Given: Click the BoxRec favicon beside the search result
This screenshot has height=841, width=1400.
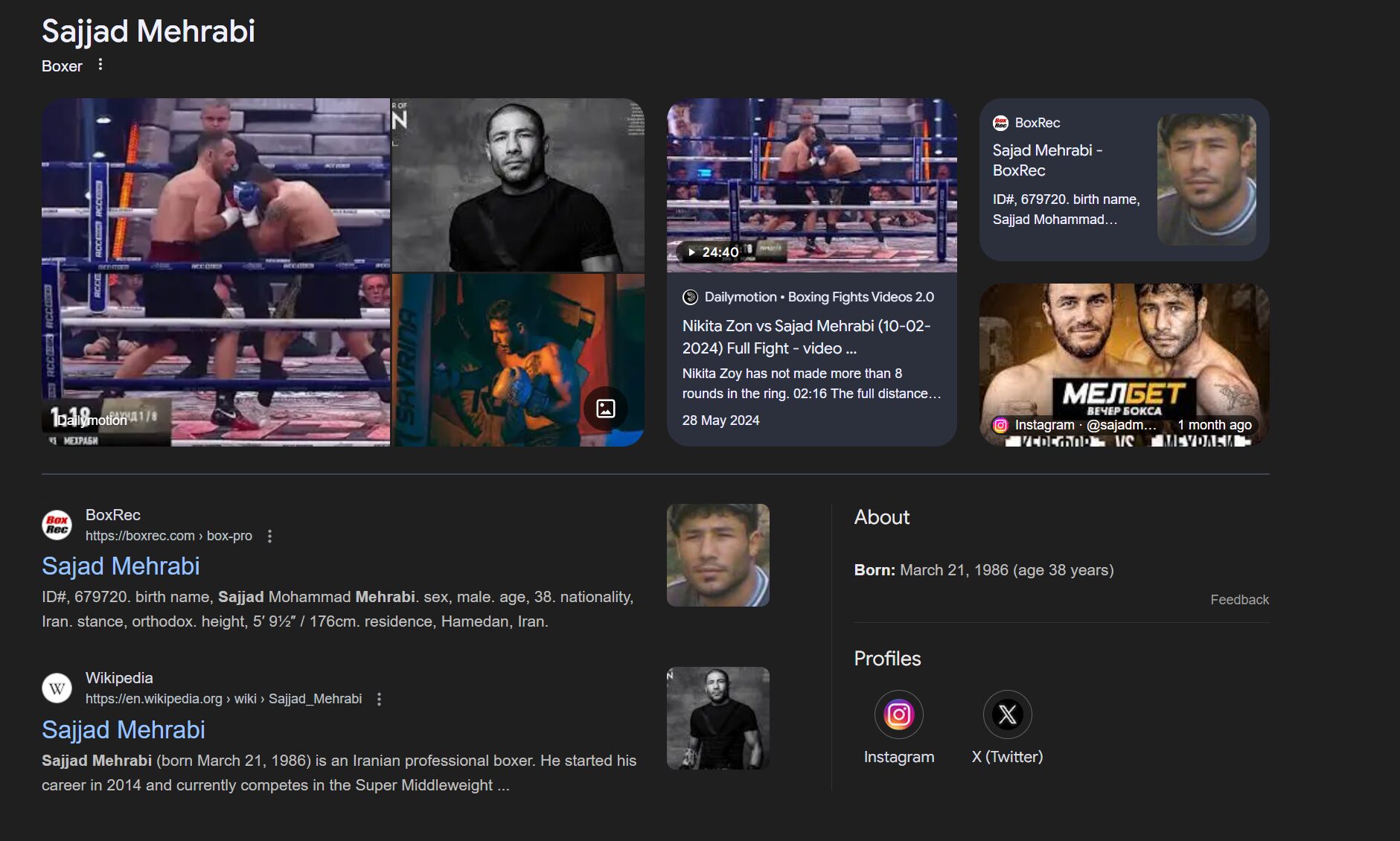Looking at the screenshot, I should pyautogui.click(x=57, y=525).
